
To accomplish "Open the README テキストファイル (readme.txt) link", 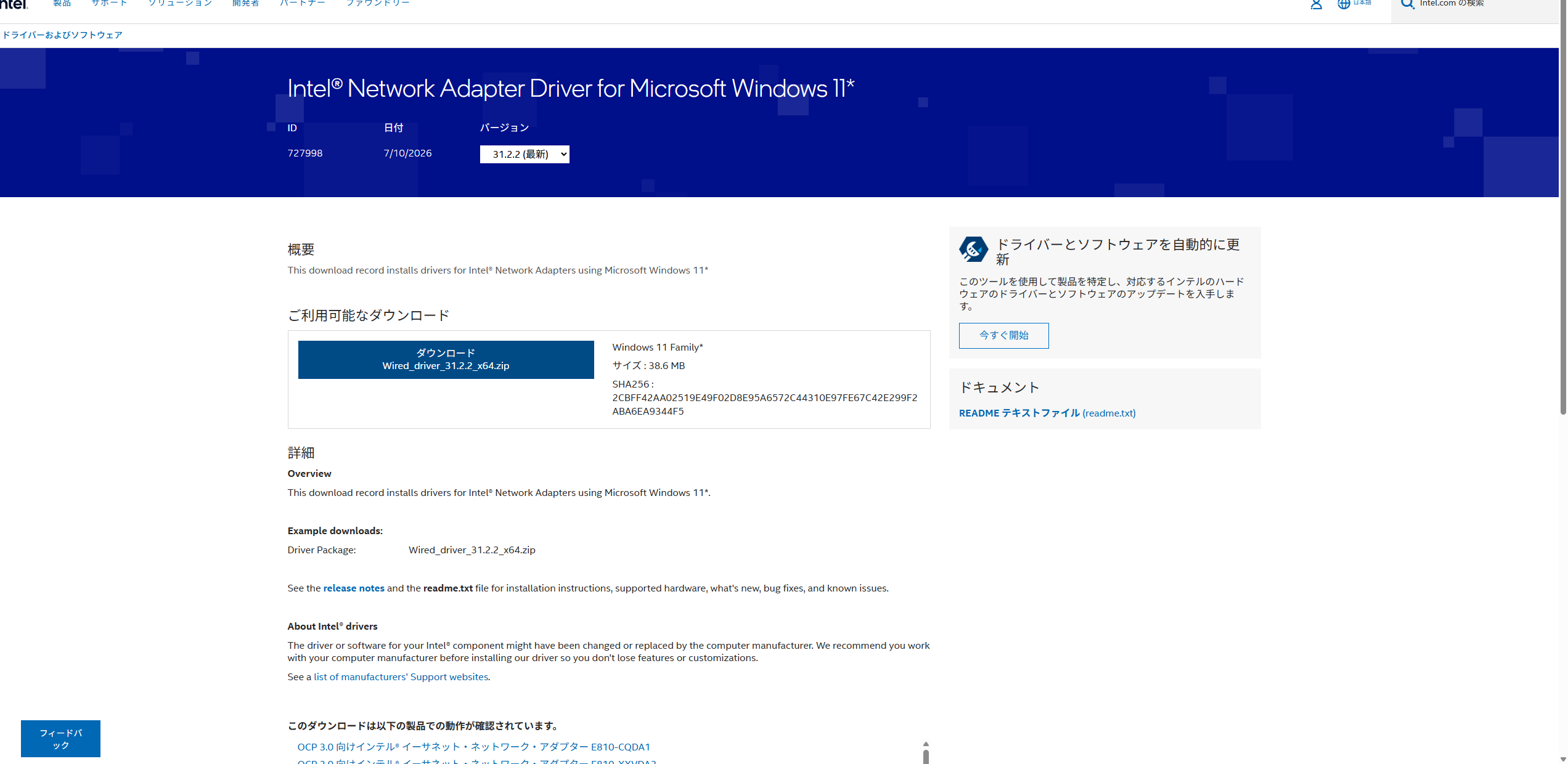I will 1047,413.
